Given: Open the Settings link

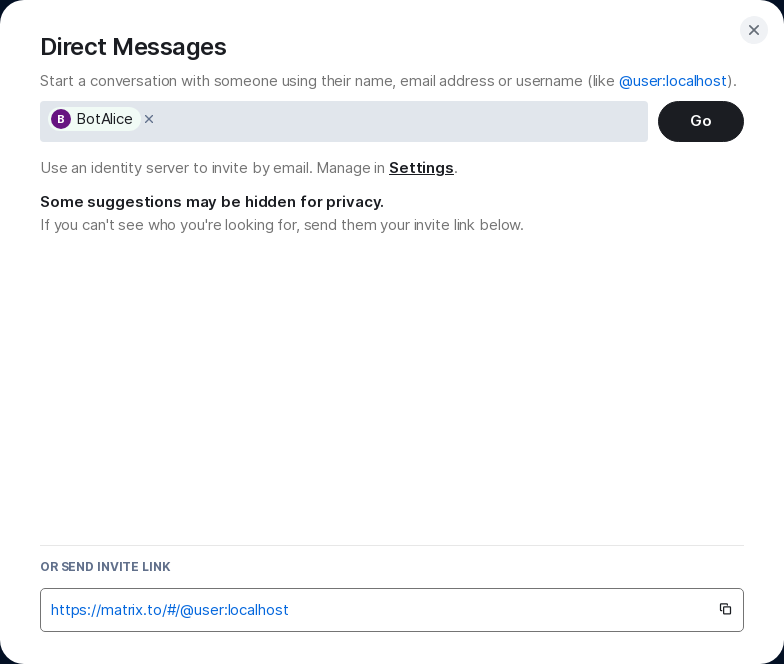Looking at the screenshot, I should (421, 168).
